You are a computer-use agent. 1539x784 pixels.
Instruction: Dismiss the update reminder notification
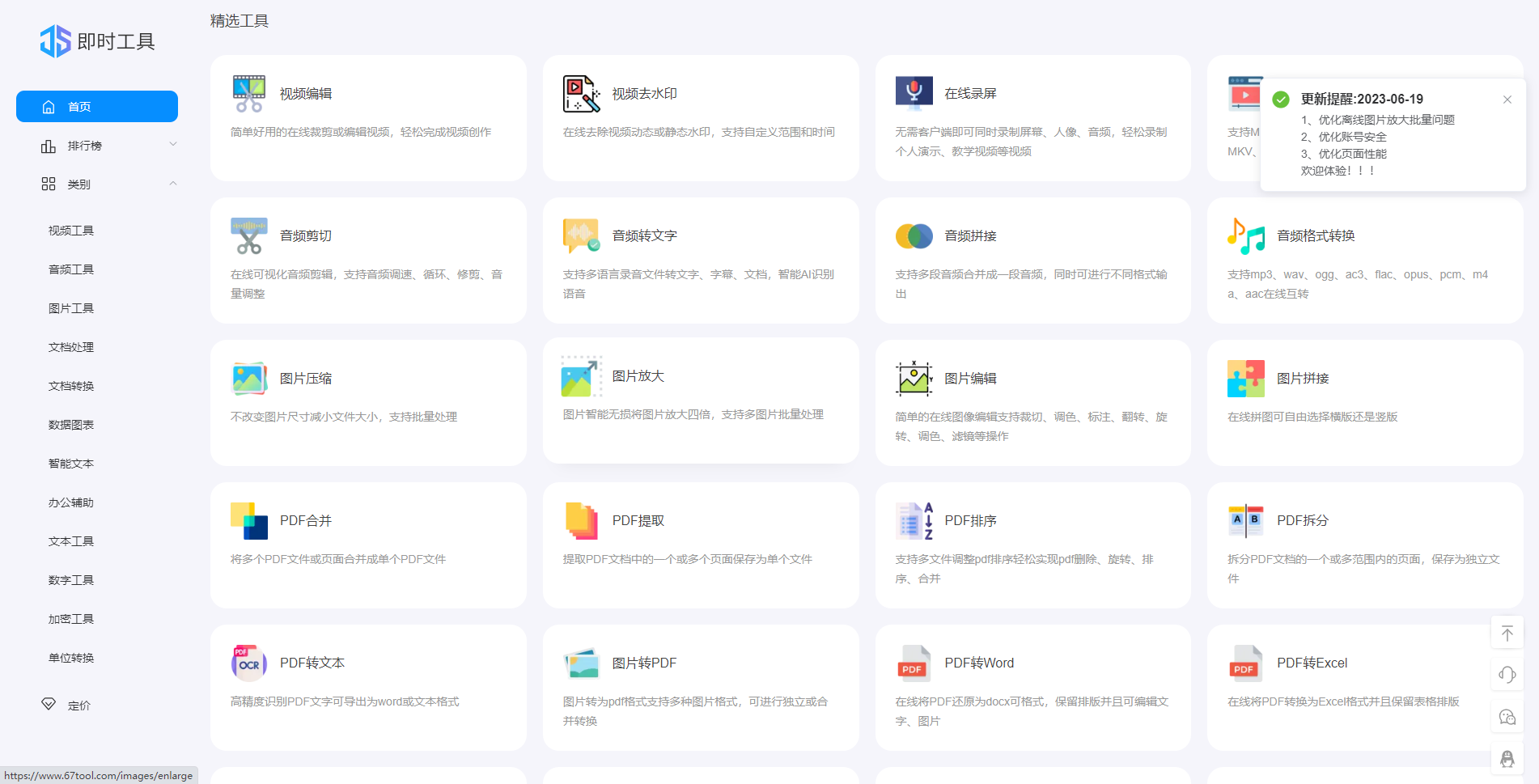(x=1507, y=100)
